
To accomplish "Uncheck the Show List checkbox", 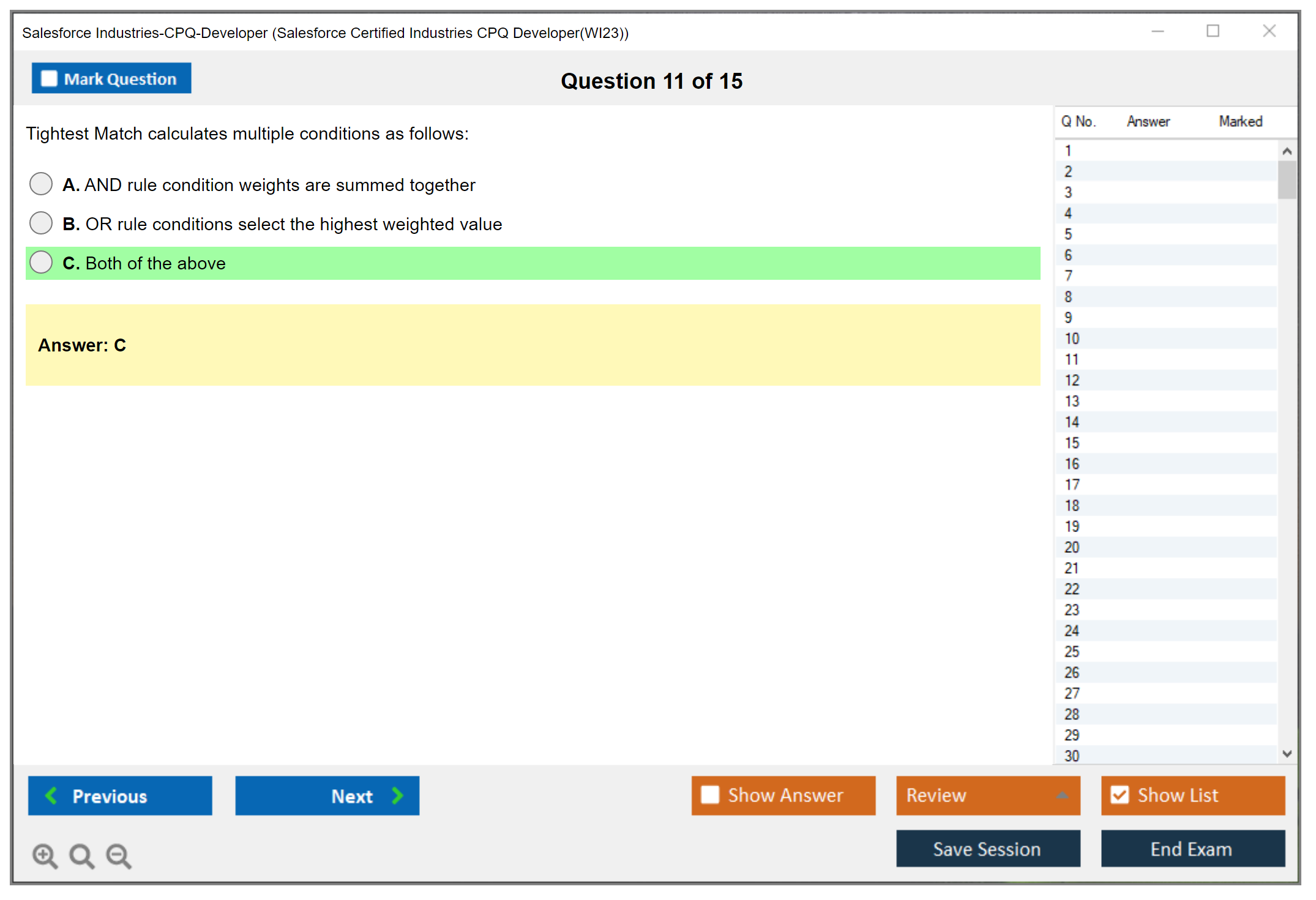I will [1120, 795].
